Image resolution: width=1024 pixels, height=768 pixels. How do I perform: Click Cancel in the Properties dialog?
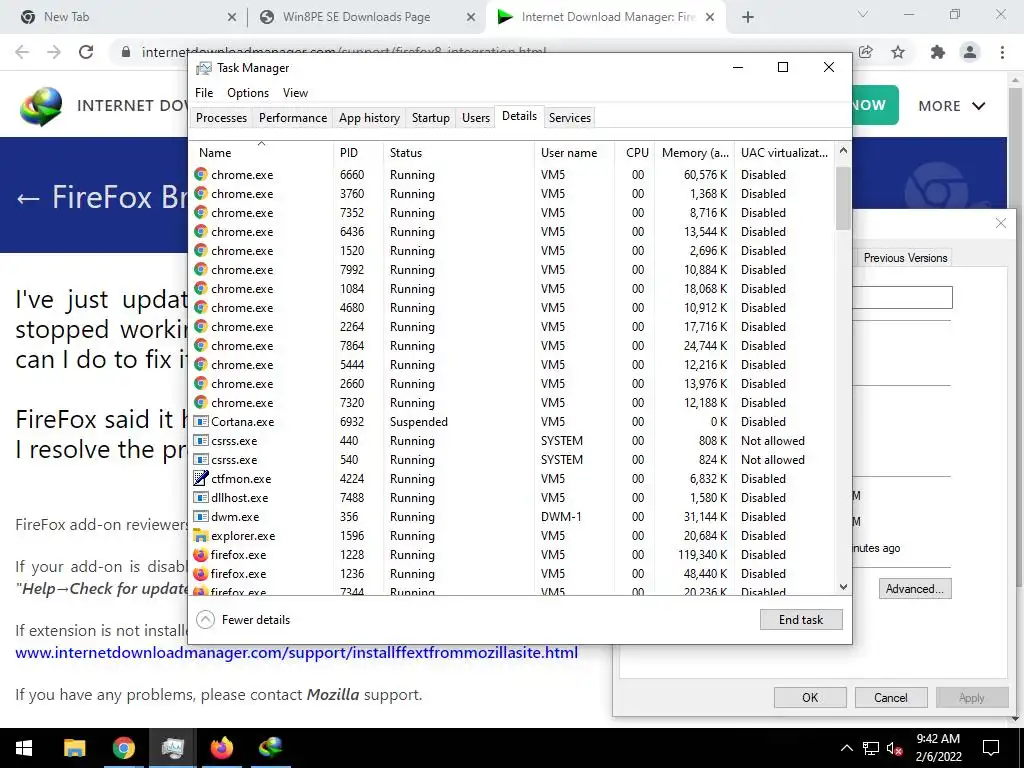coord(891,697)
